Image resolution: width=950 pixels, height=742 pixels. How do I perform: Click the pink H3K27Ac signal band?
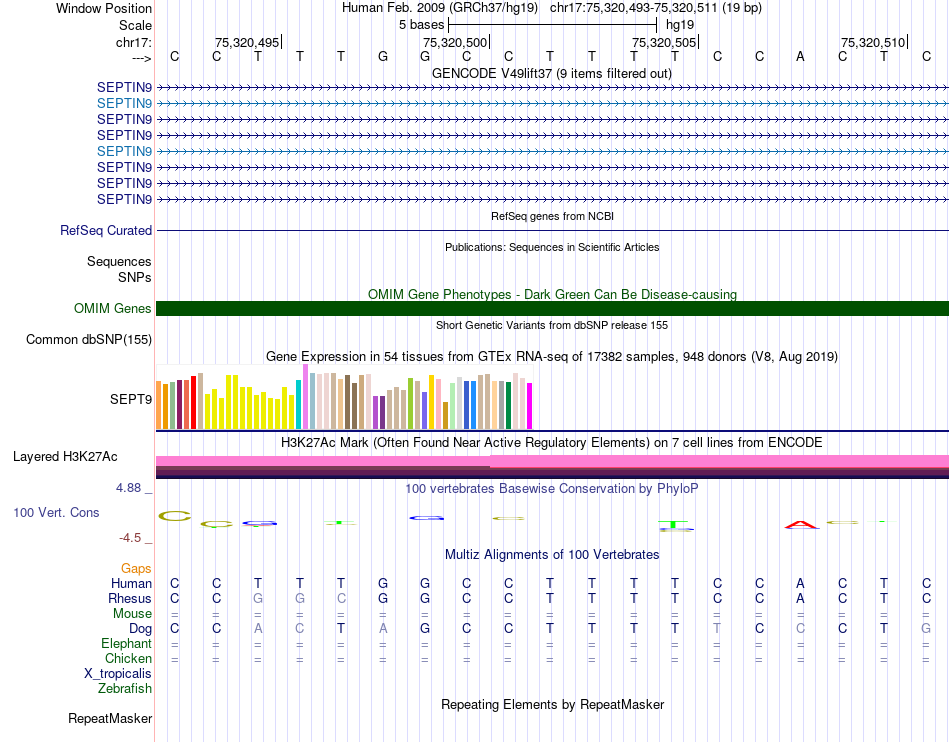coord(553,461)
